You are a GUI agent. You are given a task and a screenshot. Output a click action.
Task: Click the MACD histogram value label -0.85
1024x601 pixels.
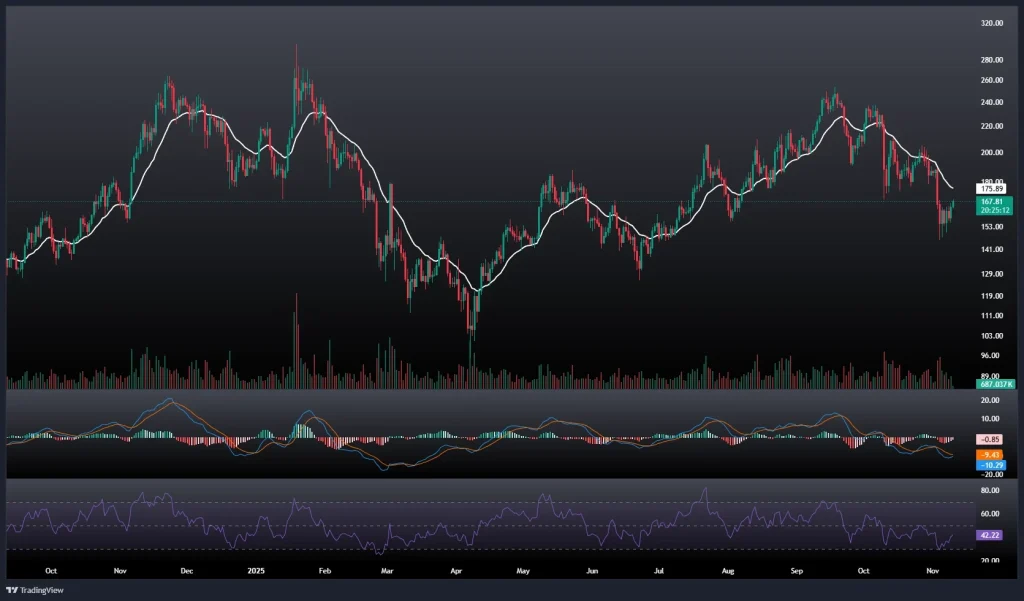[x=991, y=439]
